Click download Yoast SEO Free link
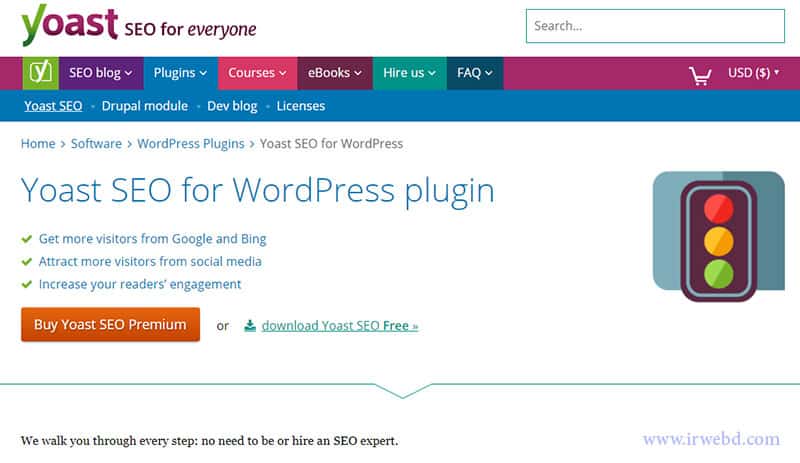 [340, 326]
